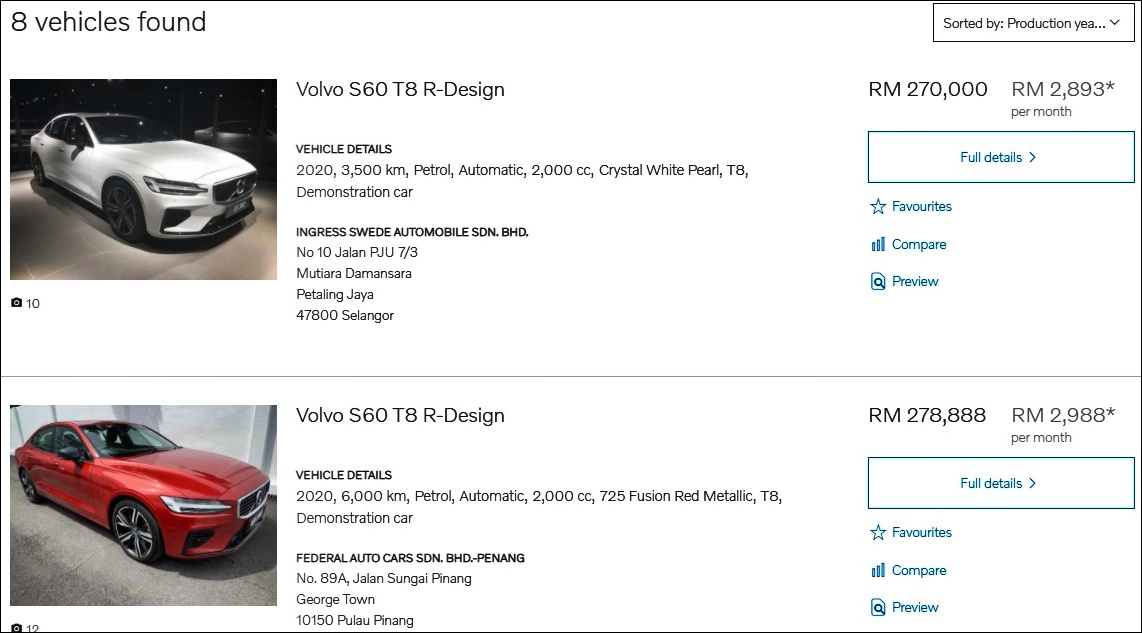Click the Compare bar-chart icon for red Volvo
The width and height of the screenshot is (1142, 633).
(878, 570)
